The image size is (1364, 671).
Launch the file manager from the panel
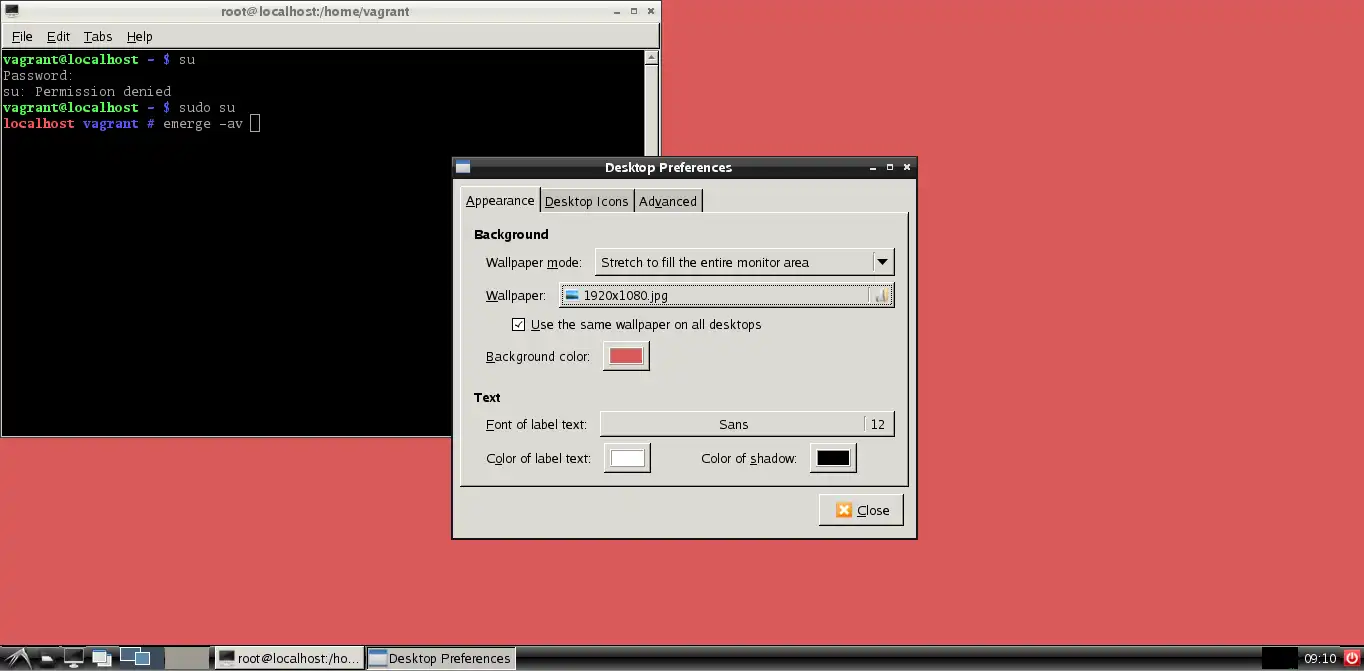click(47, 658)
